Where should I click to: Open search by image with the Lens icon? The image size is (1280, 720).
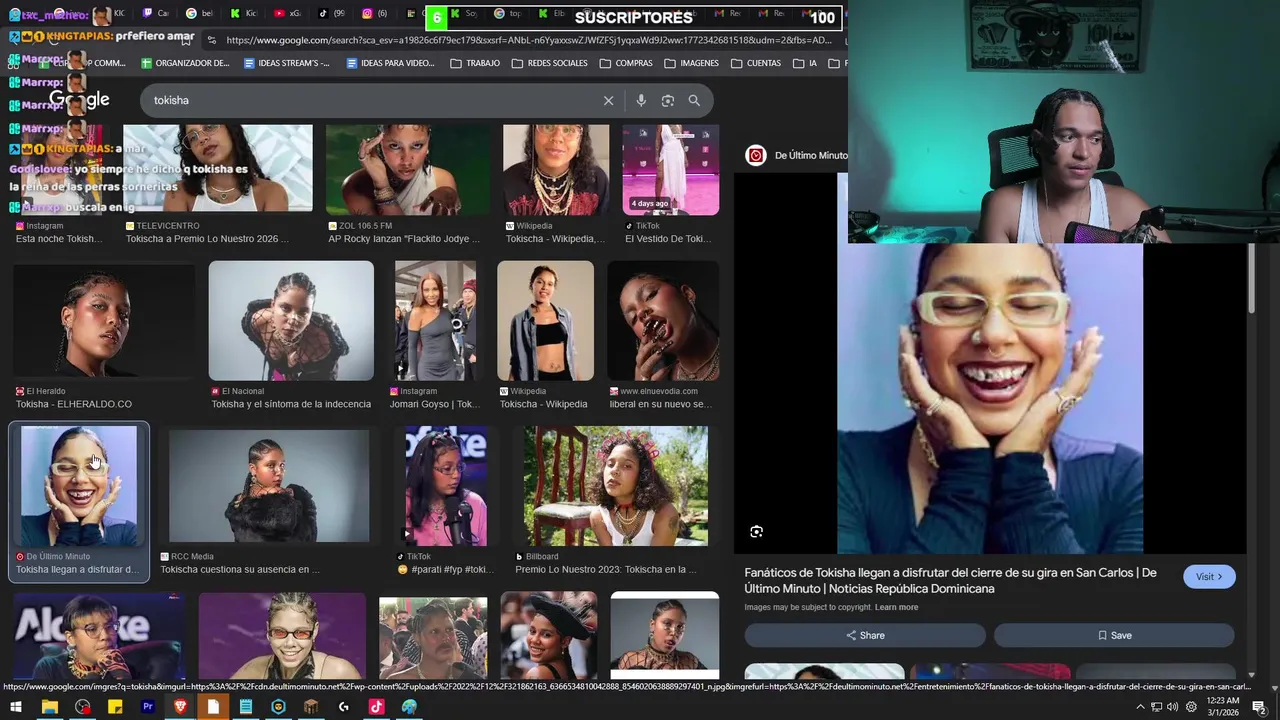point(668,100)
